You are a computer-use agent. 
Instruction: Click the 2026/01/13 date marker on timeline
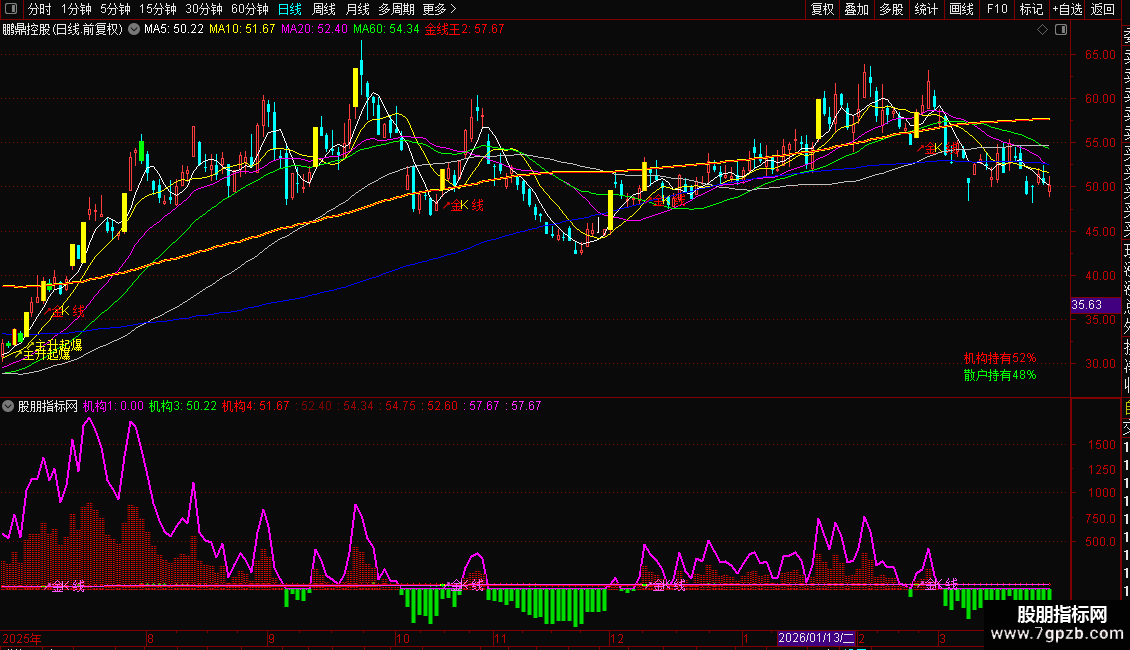(816, 638)
